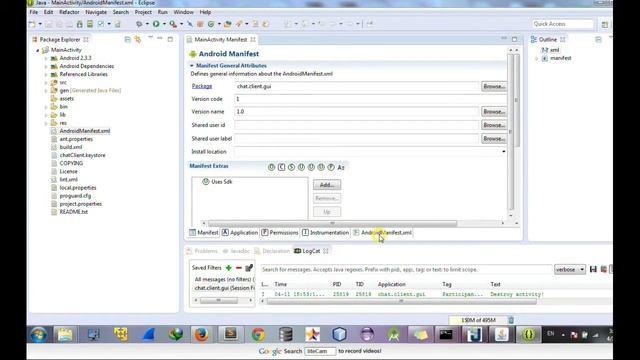Click the New file toolbar icon
The height and width of the screenshot is (360, 640).
32,24
